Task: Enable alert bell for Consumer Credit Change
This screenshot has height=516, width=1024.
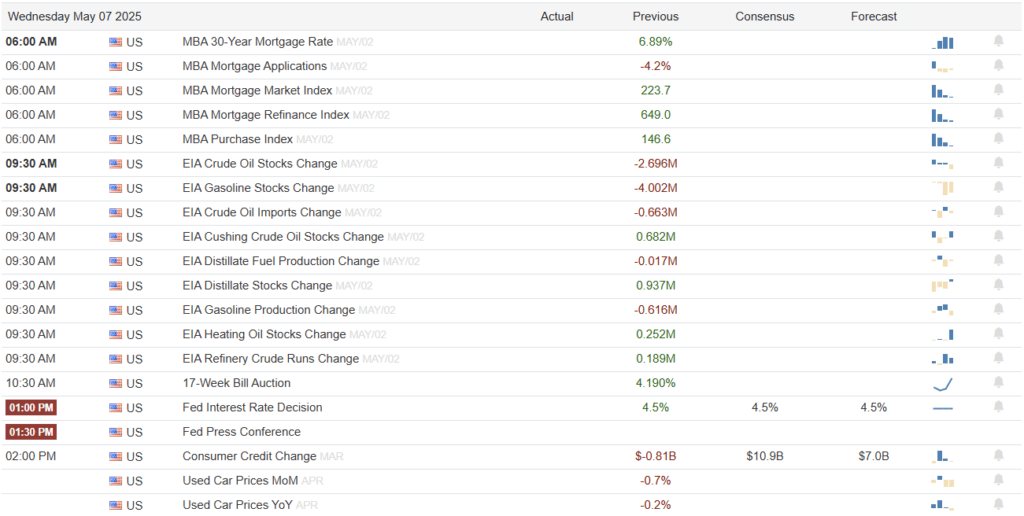Action: (998, 456)
